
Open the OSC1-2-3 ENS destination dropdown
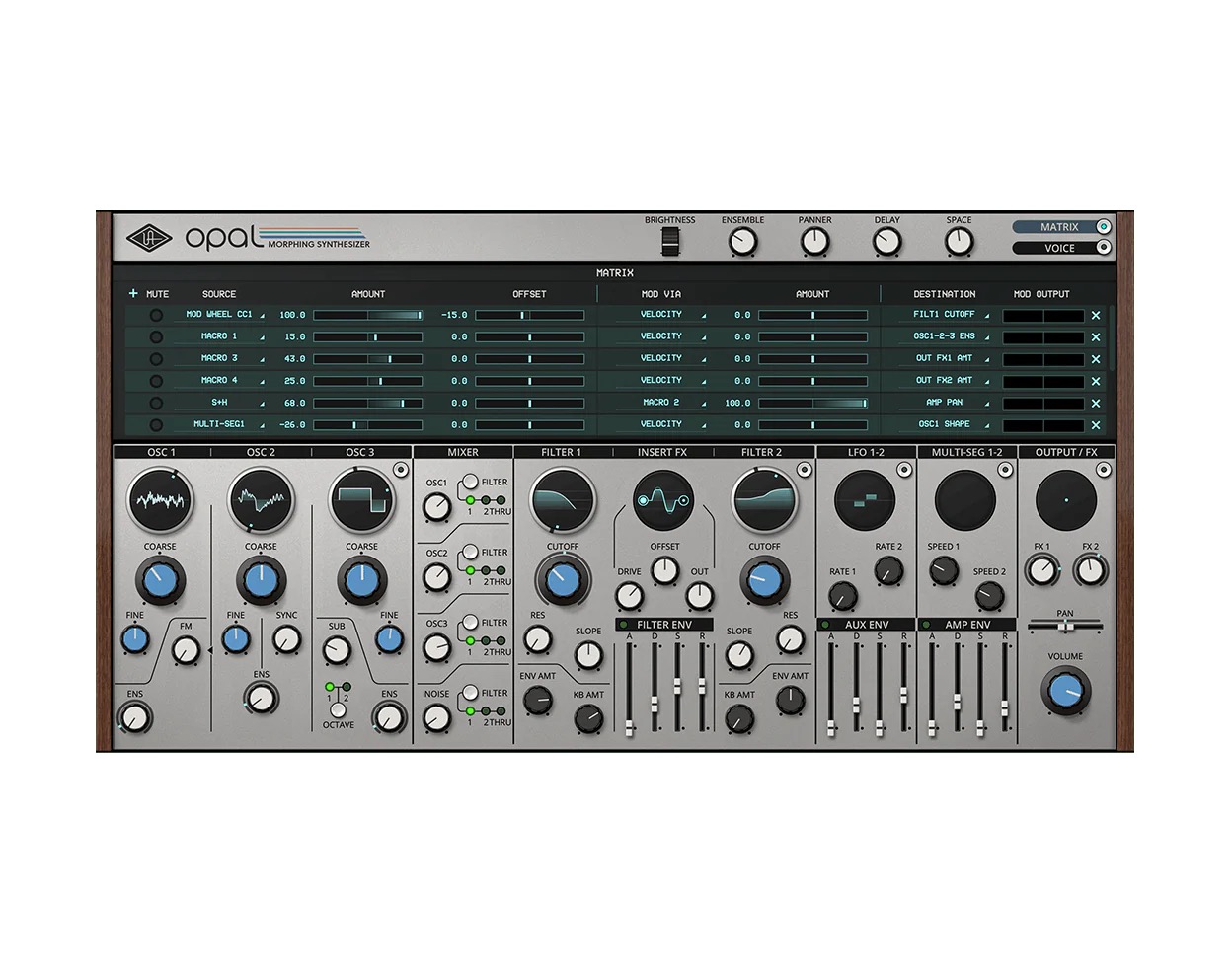coord(945,336)
